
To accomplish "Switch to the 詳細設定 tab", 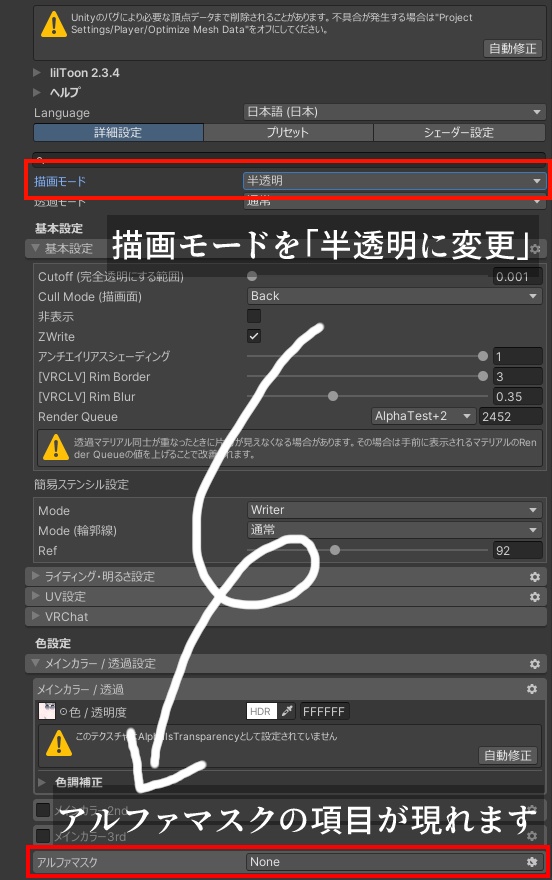I will 118,132.
